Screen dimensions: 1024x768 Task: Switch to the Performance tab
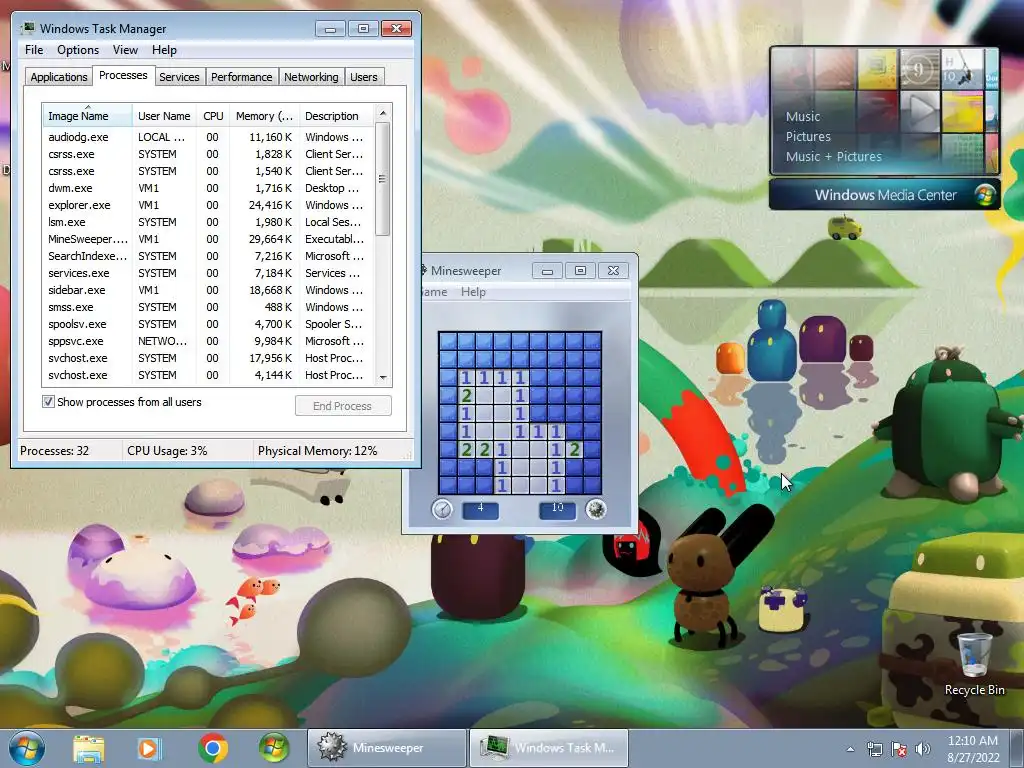(242, 77)
